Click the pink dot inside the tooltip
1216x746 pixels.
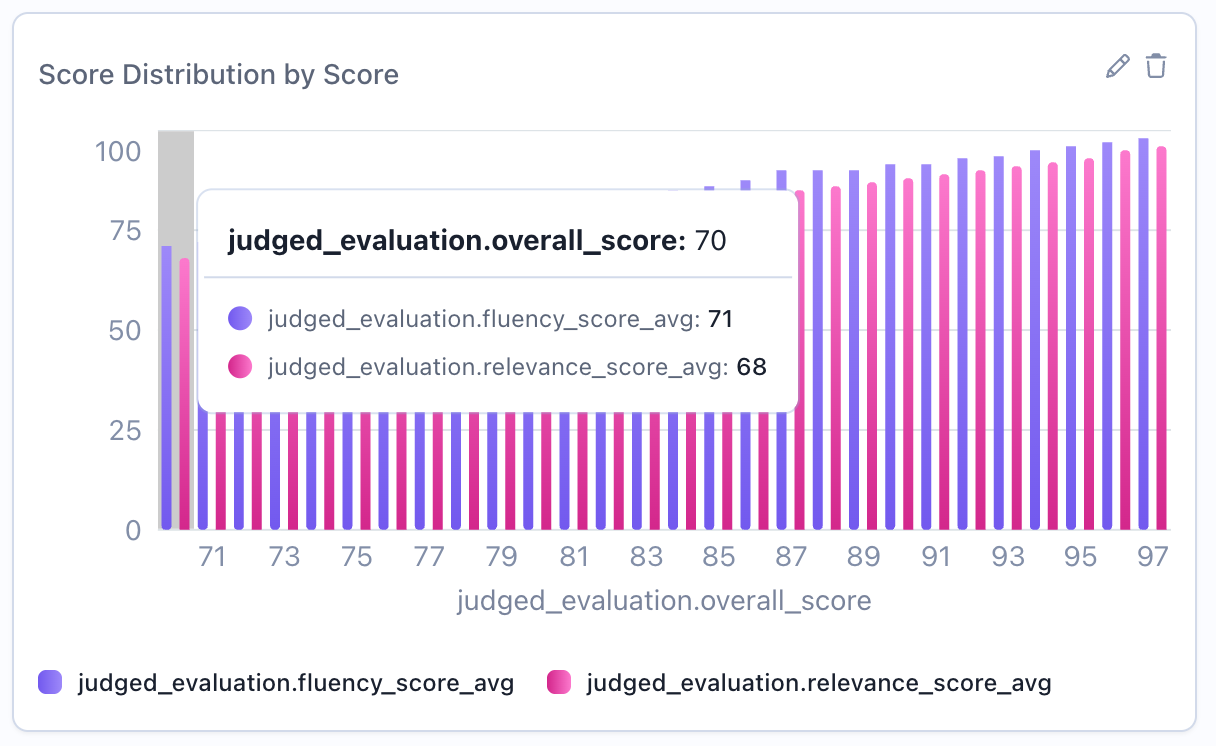(x=239, y=366)
